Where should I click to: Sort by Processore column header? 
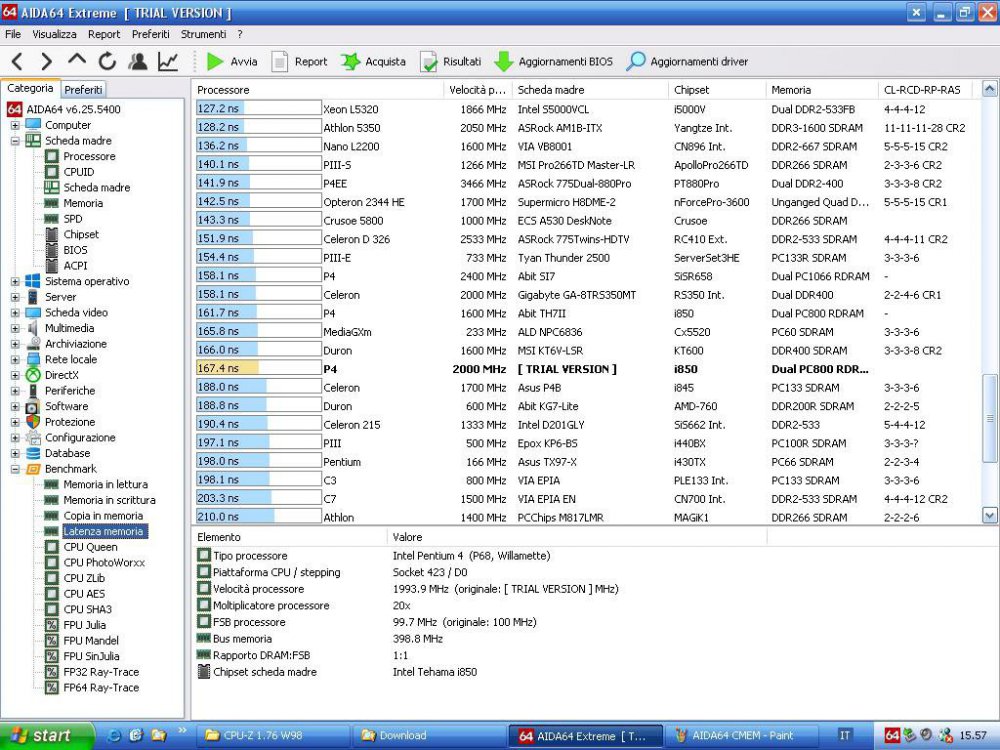coord(318,90)
